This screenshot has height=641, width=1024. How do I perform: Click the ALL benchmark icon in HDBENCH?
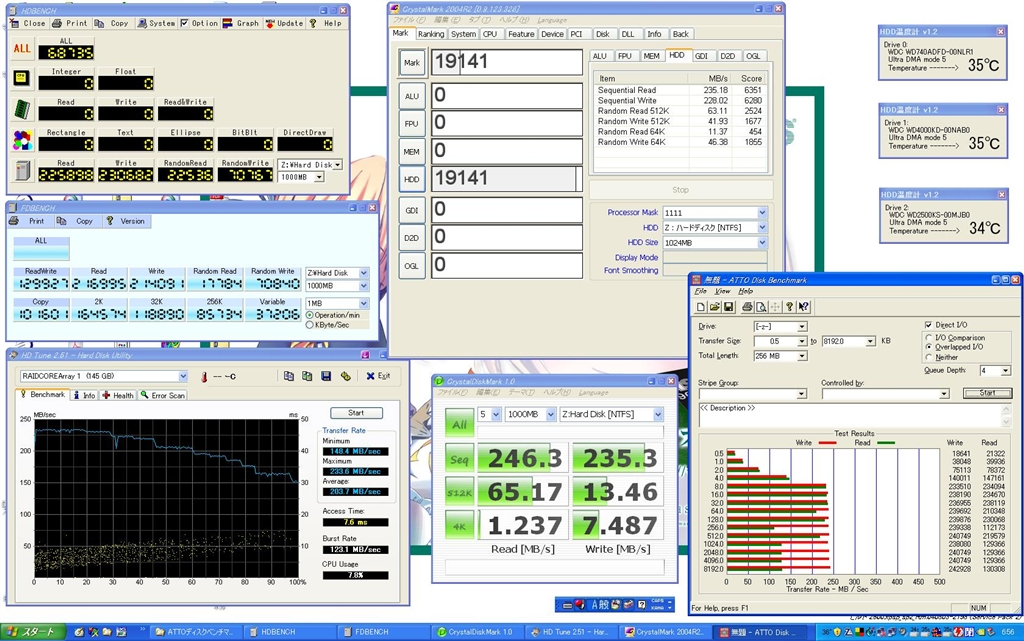(21, 48)
